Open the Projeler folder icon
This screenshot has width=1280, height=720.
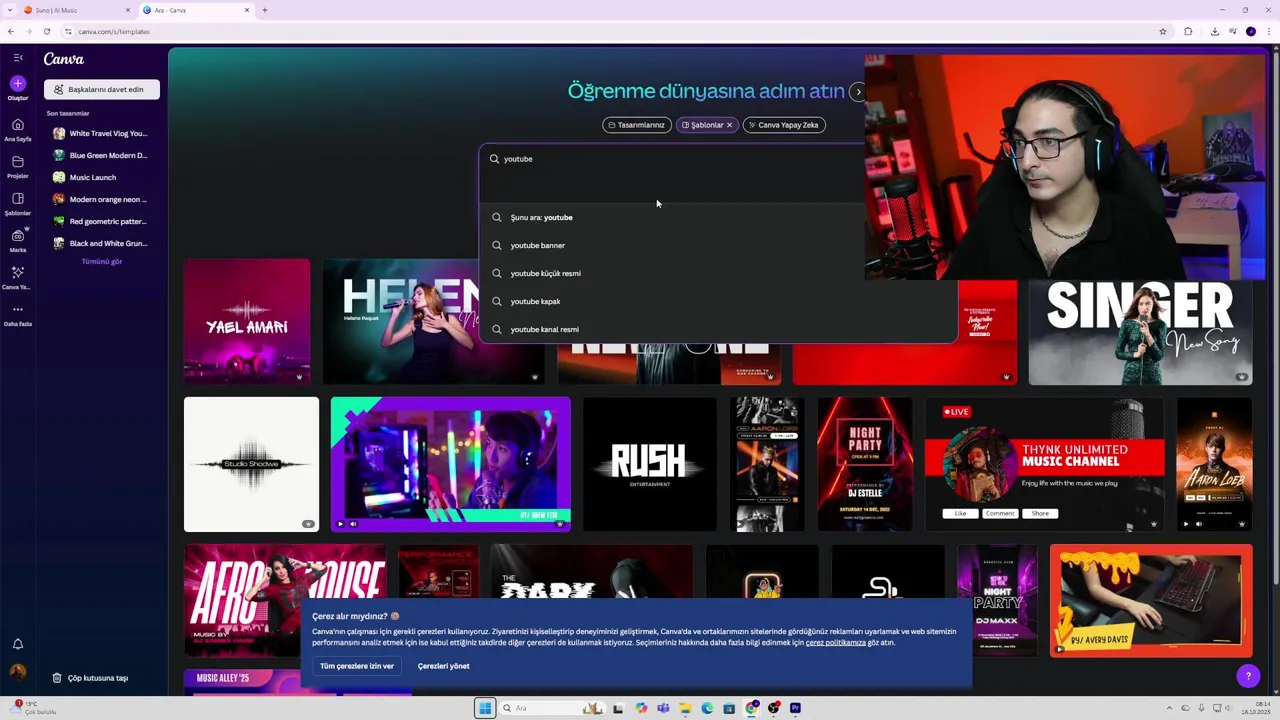pyautogui.click(x=18, y=162)
